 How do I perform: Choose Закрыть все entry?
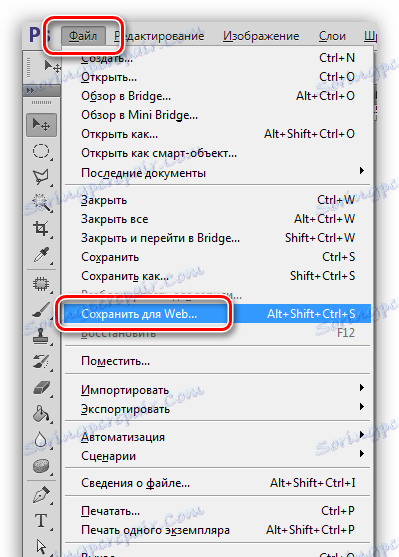pos(217,219)
